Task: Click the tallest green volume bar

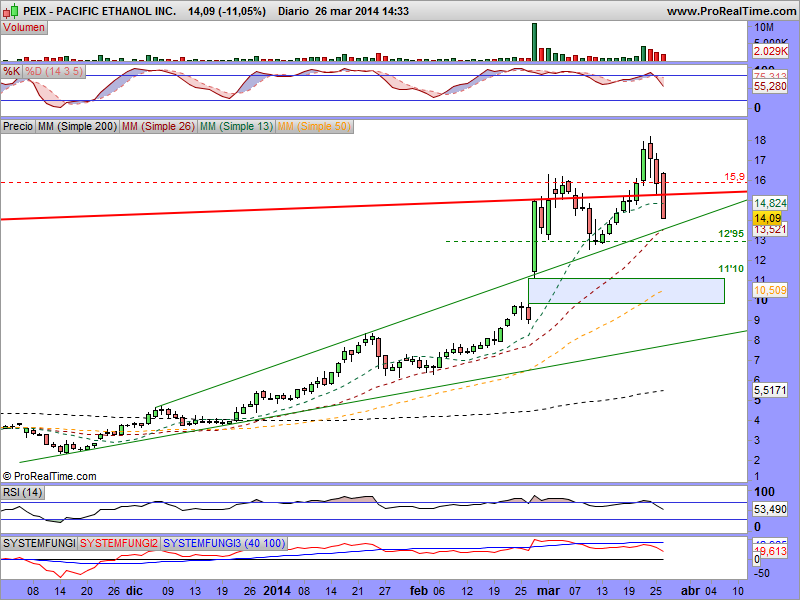Action: click(534, 42)
